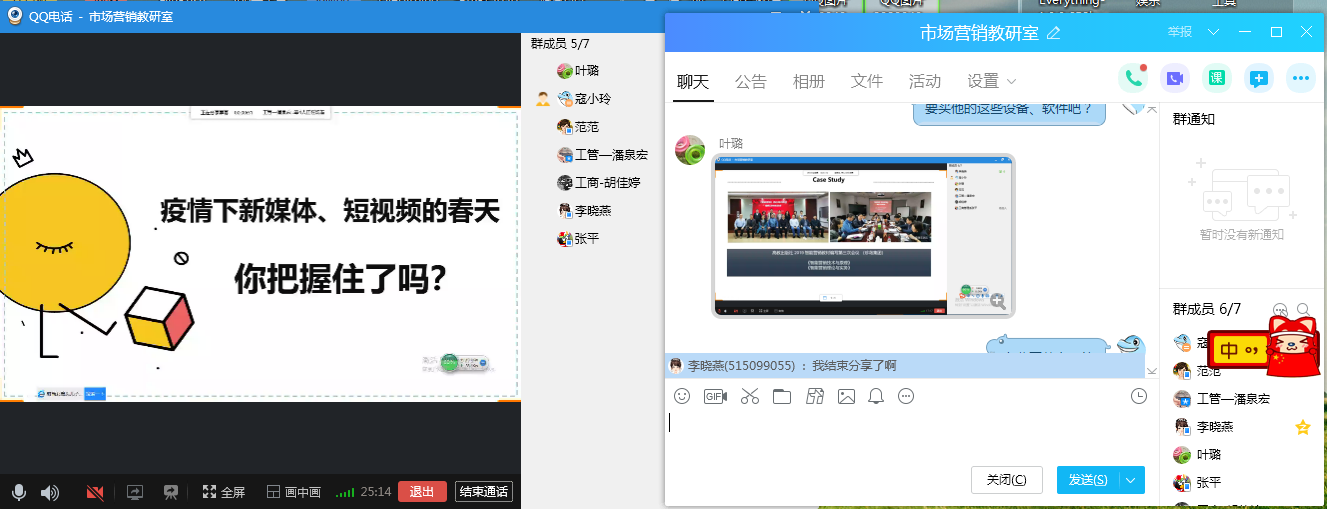Image resolution: width=1327 pixels, height=509 pixels.
Task: Expand the 设置 settings dropdown
Action: 992,81
